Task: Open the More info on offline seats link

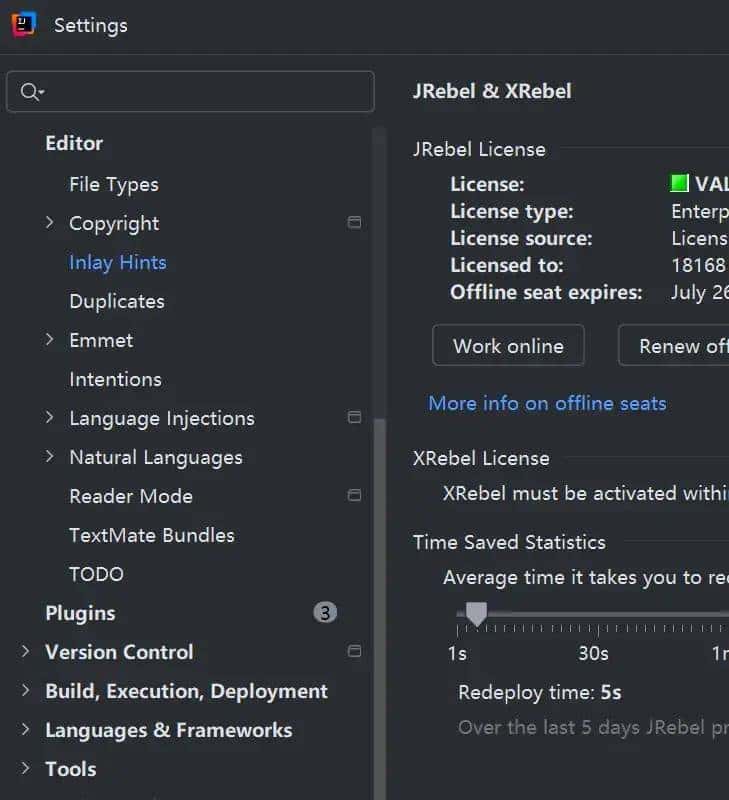Action: (547, 403)
